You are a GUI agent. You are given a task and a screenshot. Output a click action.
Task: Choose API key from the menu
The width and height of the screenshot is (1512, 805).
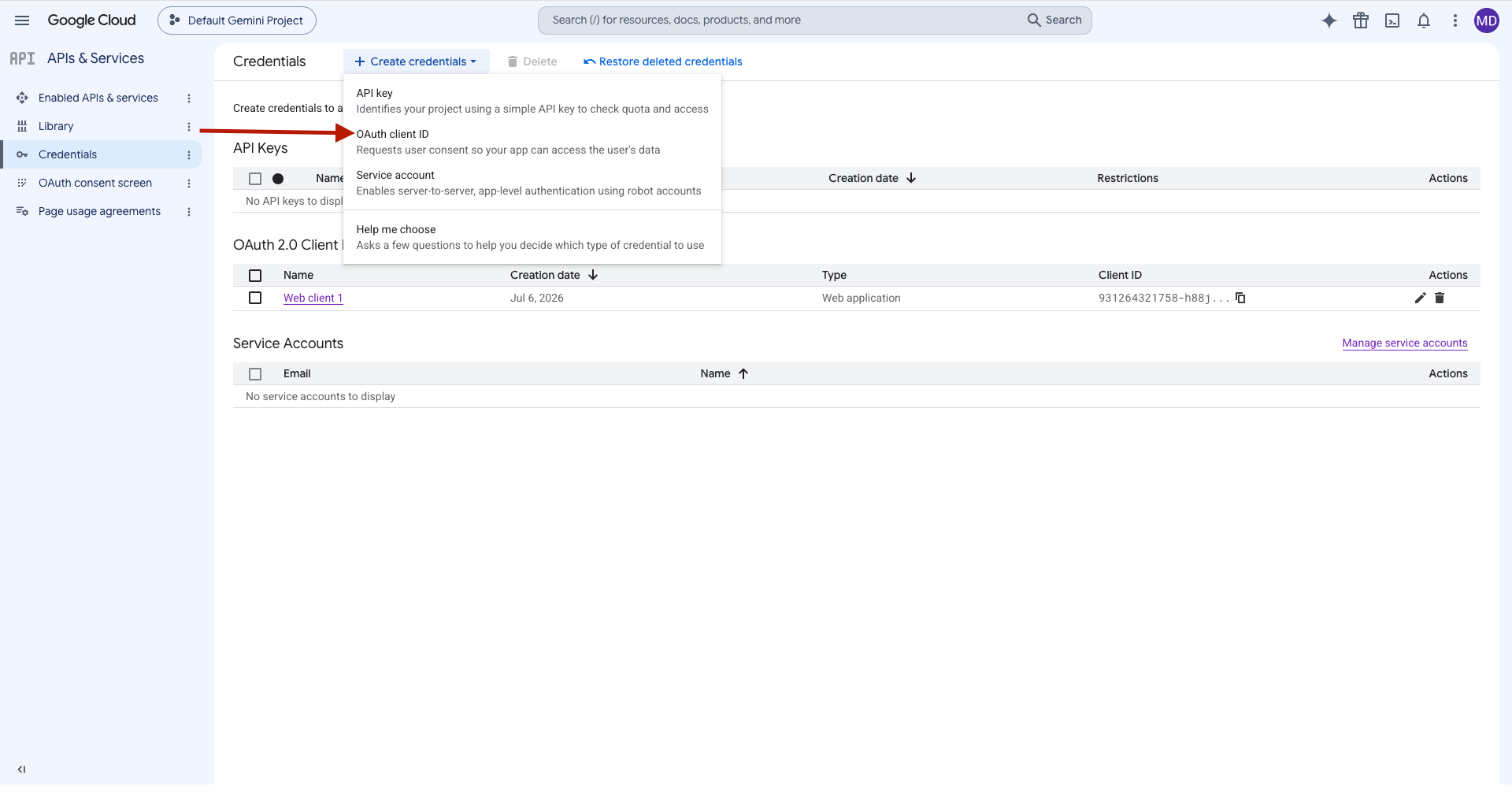click(x=532, y=101)
